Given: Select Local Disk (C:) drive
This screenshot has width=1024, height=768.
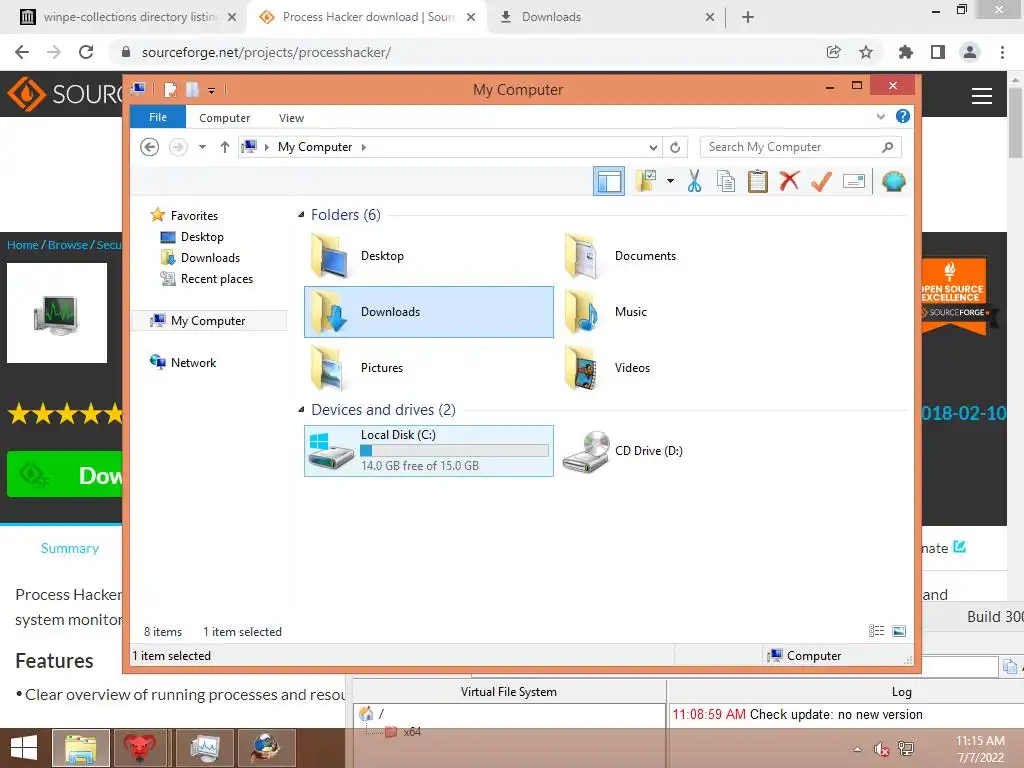Looking at the screenshot, I should click(x=428, y=451).
